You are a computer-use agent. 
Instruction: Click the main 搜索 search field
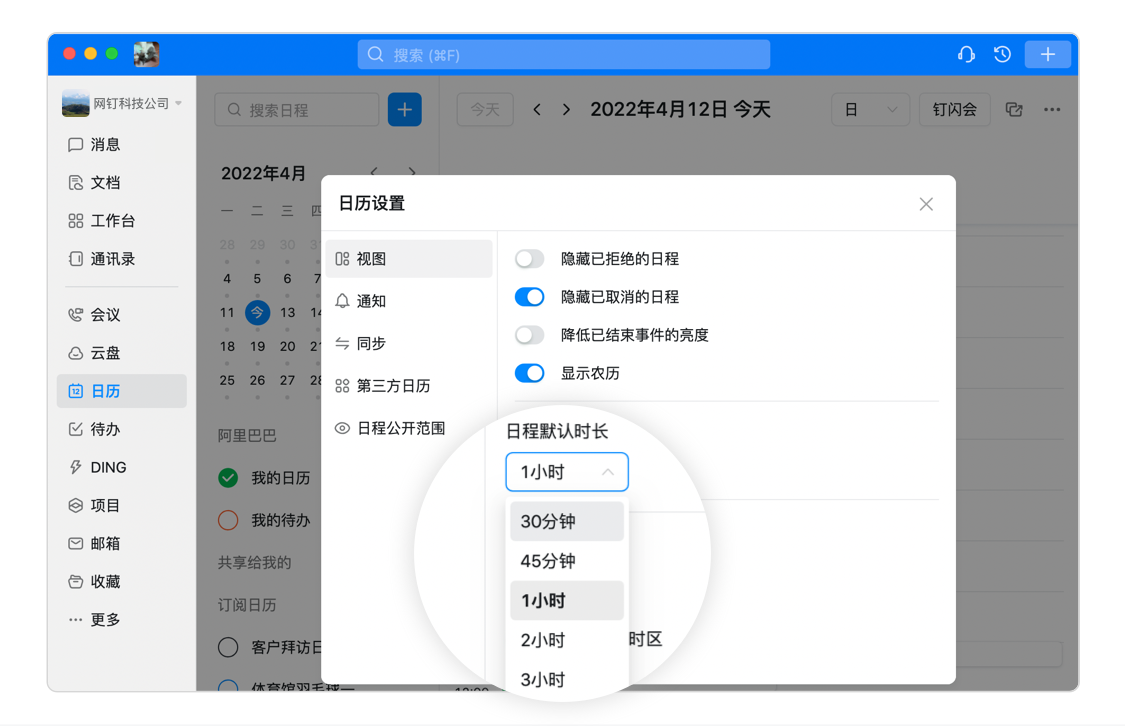(x=563, y=55)
